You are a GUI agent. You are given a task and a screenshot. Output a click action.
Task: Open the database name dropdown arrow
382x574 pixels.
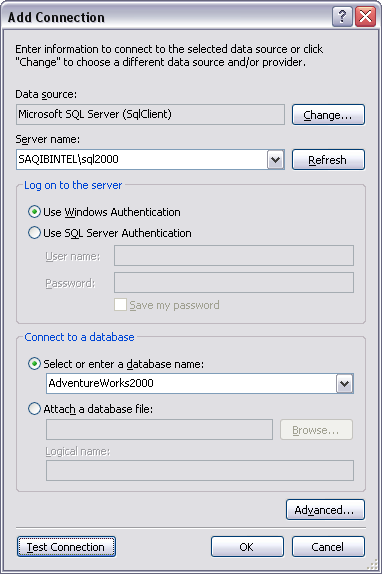tap(344, 384)
